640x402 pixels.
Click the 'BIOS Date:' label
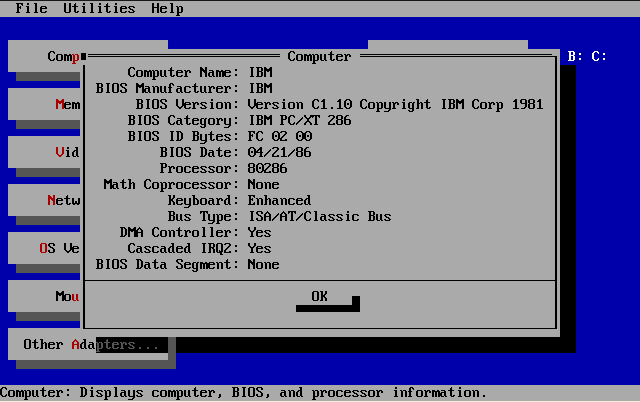[x=199, y=152]
